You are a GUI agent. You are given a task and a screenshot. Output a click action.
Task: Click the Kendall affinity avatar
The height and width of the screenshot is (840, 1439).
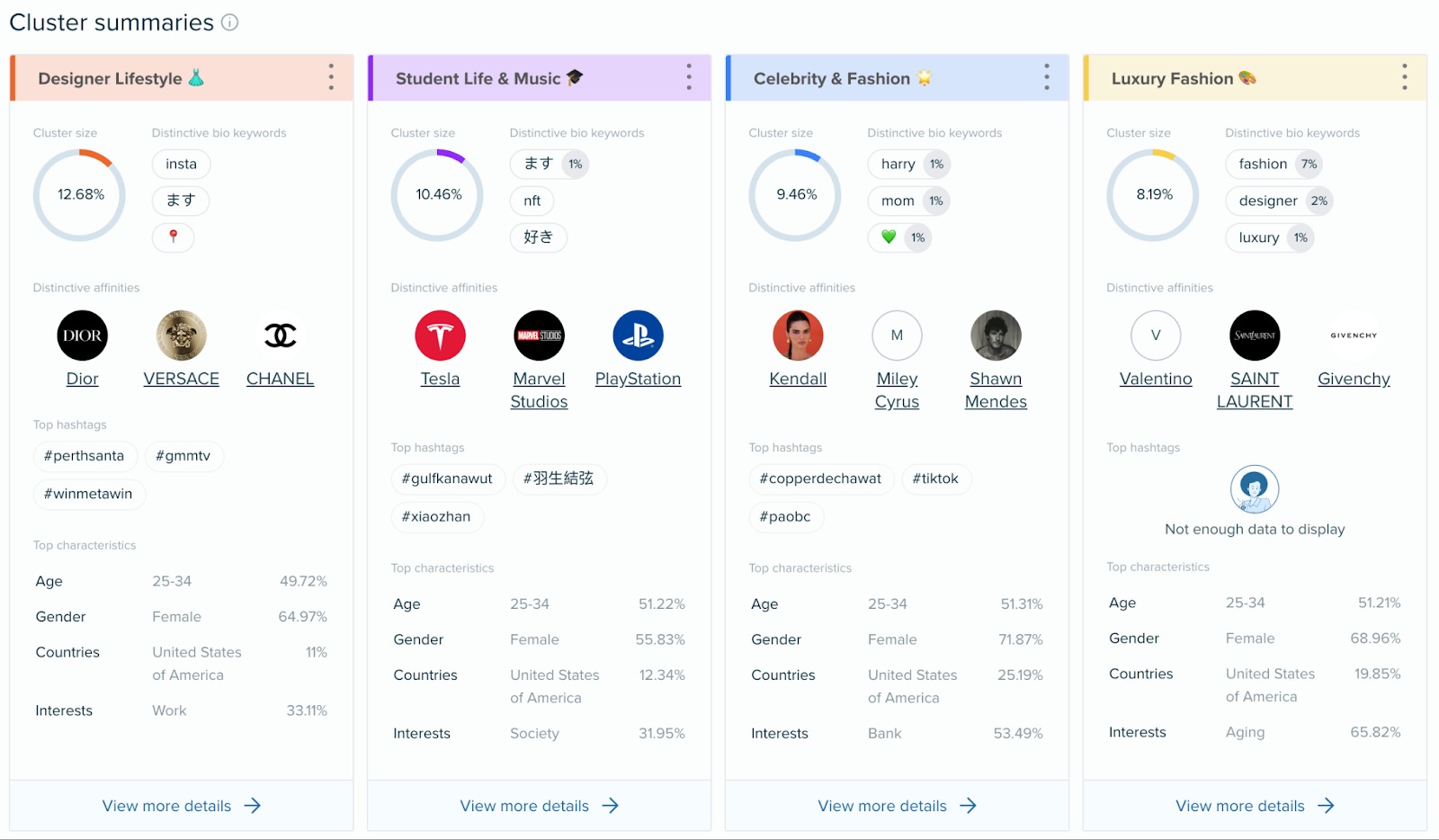797,335
